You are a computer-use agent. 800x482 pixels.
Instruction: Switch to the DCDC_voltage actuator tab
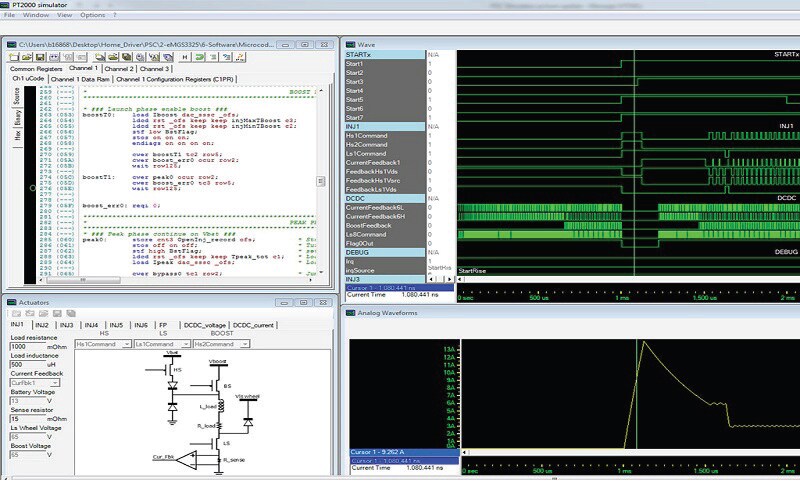click(x=205, y=325)
